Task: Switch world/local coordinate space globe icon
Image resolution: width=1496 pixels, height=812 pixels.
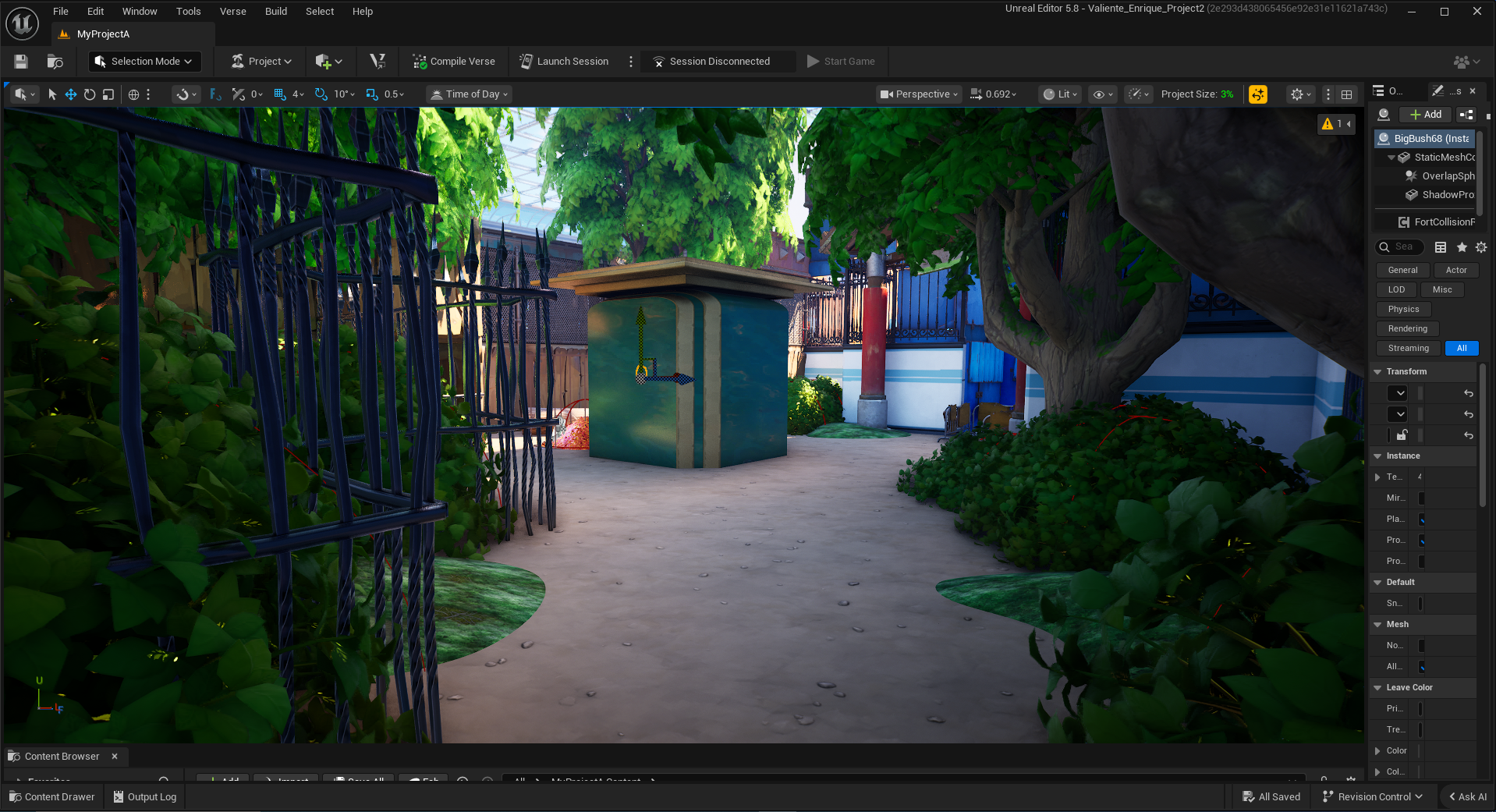Action: coord(133,94)
